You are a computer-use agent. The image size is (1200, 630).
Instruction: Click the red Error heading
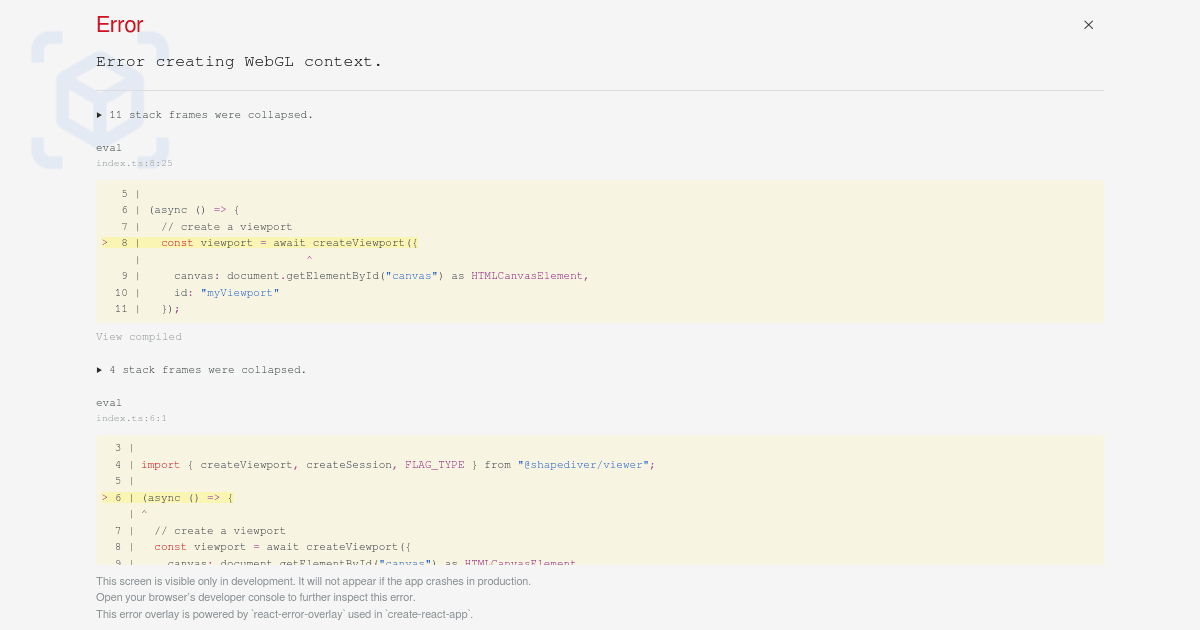[119, 25]
